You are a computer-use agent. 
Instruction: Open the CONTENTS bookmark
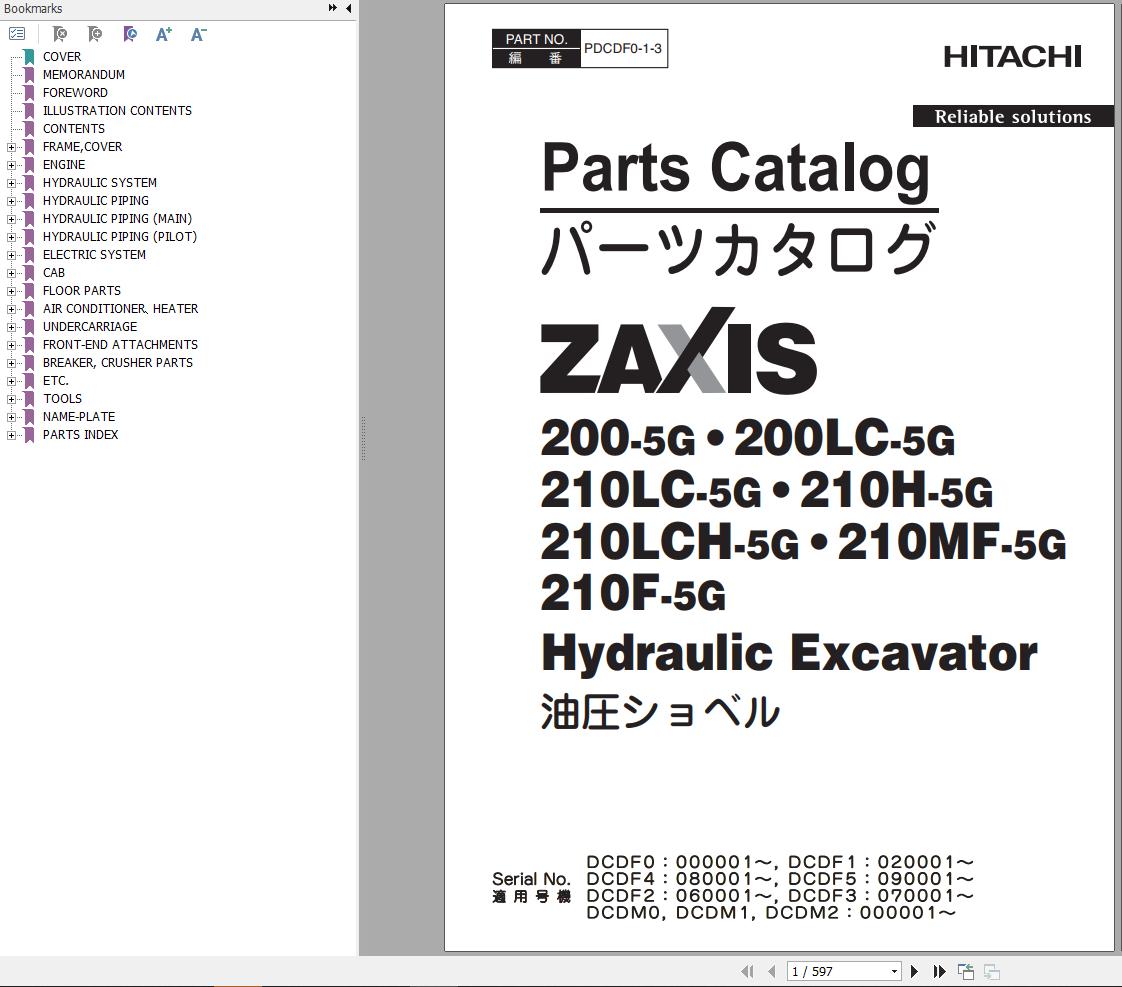tap(74, 129)
